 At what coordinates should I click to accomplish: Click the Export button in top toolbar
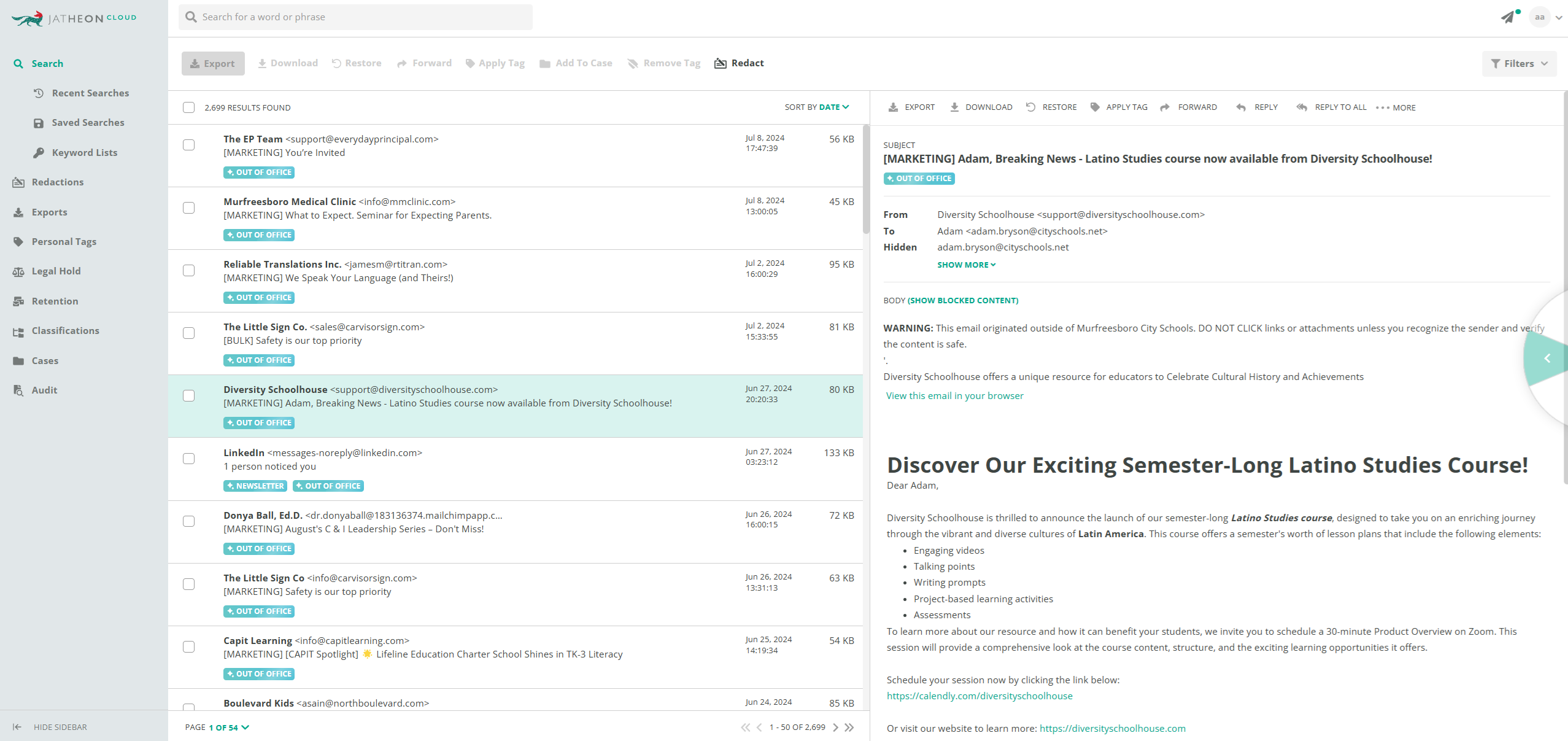(213, 64)
